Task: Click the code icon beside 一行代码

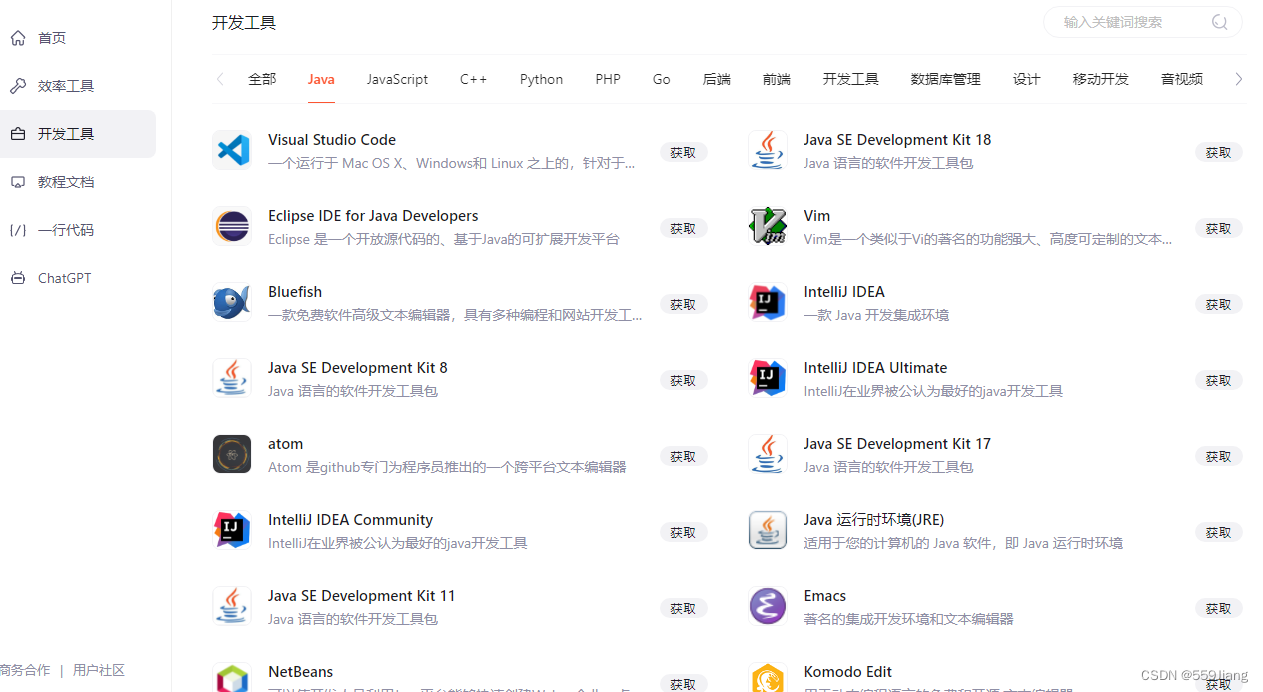Action: (18, 230)
